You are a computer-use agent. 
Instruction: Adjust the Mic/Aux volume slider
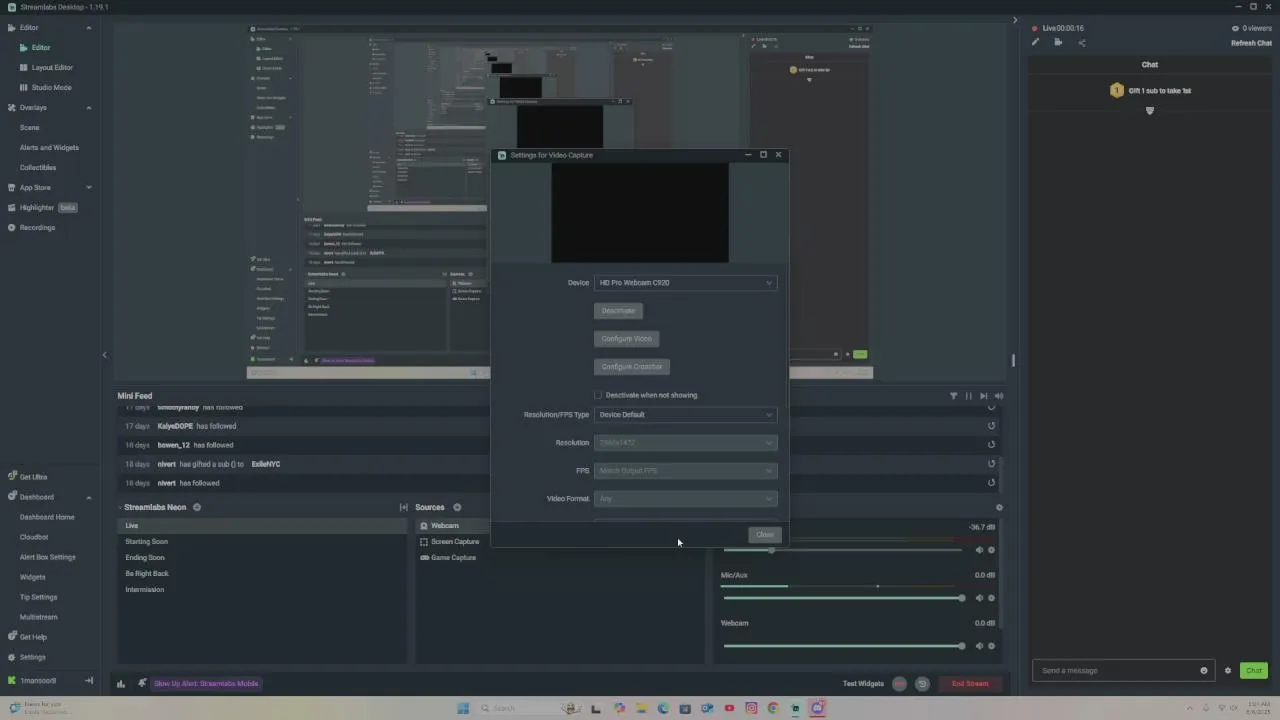(x=844, y=598)
